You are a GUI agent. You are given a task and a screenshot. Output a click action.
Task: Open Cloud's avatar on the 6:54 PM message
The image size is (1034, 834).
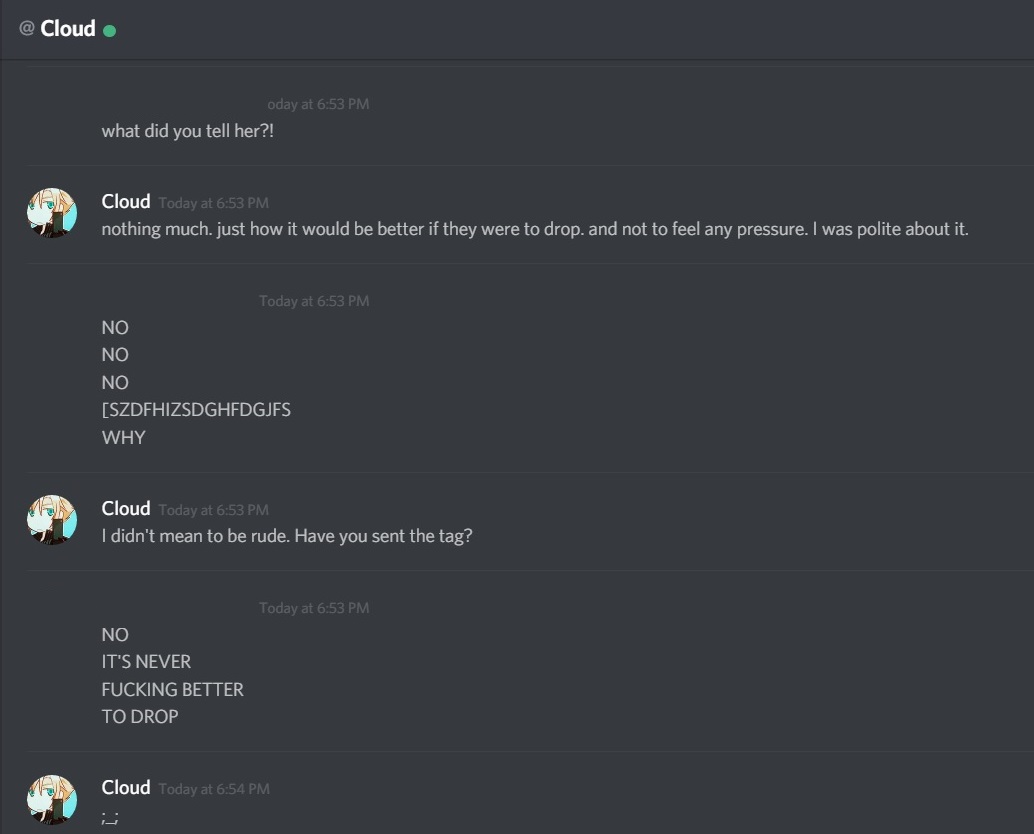(51, 800)
